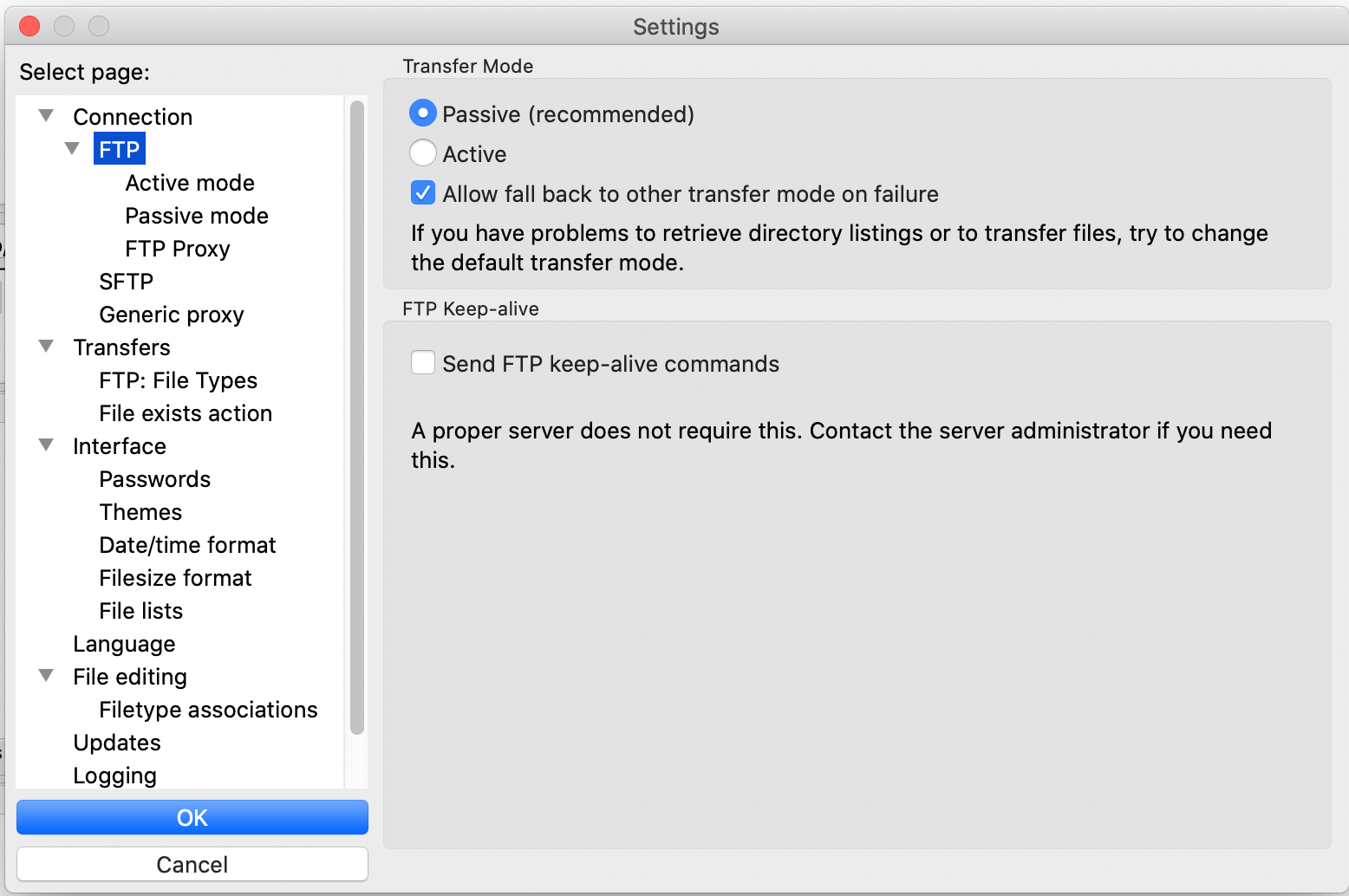Open the Language settings page
The height and width of the screenshot is (896, 1349).
coord(124,644)
